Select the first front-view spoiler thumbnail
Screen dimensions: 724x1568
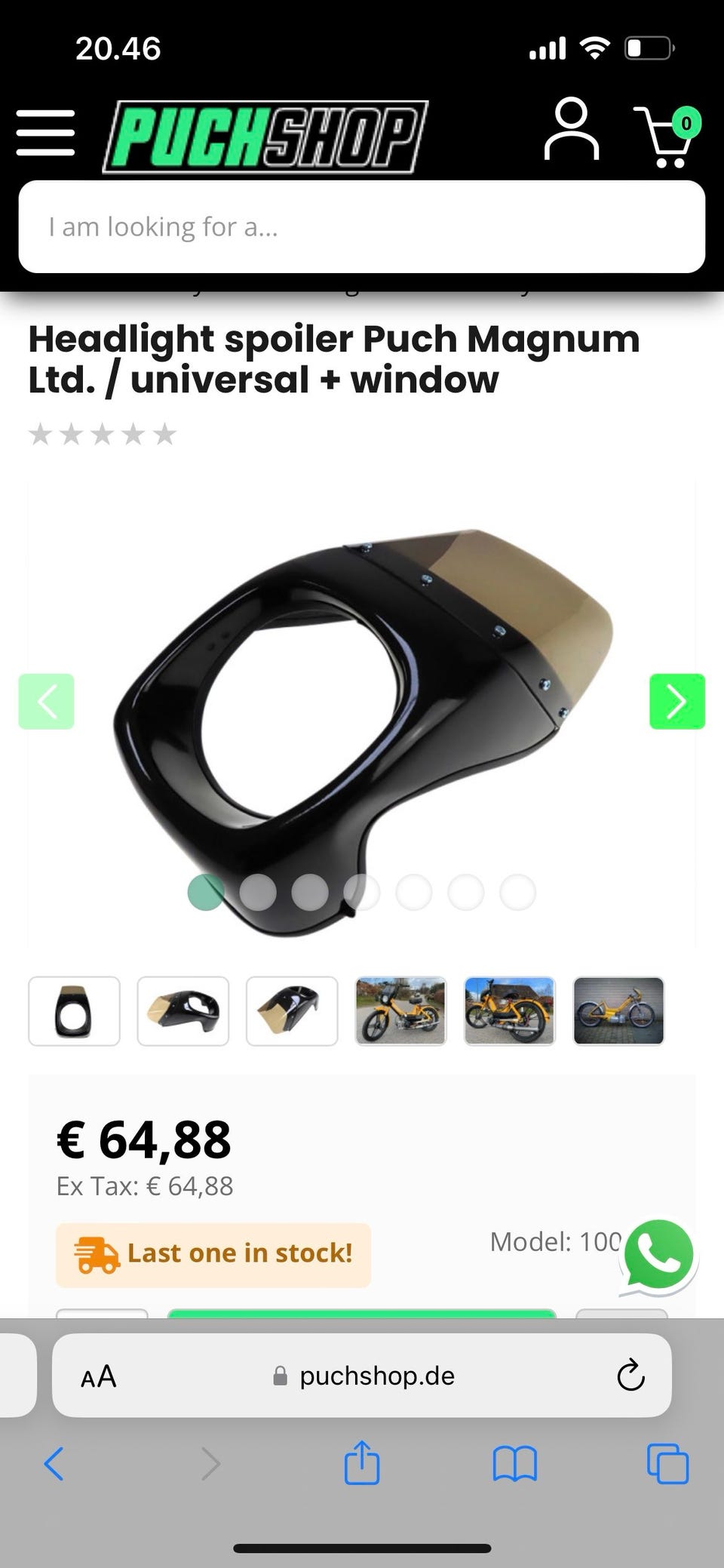click(74, 1011)
